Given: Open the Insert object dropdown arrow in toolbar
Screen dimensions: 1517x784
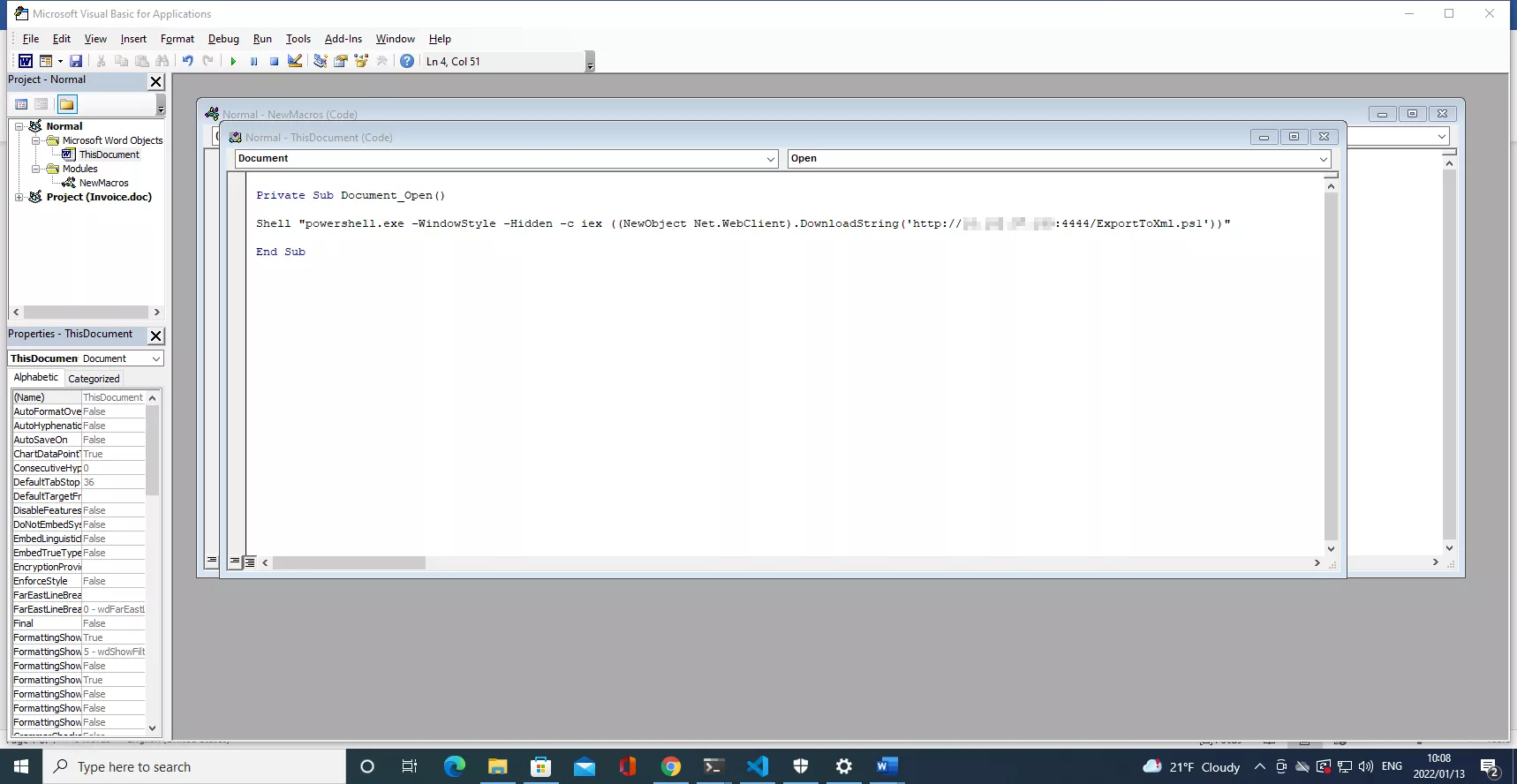Looking at the screenshot, I should [x=60, y=61].
